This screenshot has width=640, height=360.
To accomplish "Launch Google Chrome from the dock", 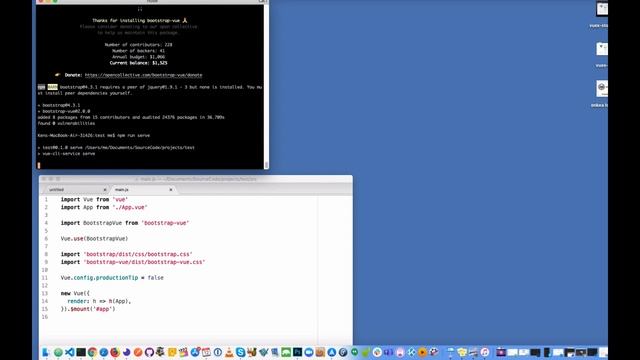I will tap(93, 352).
